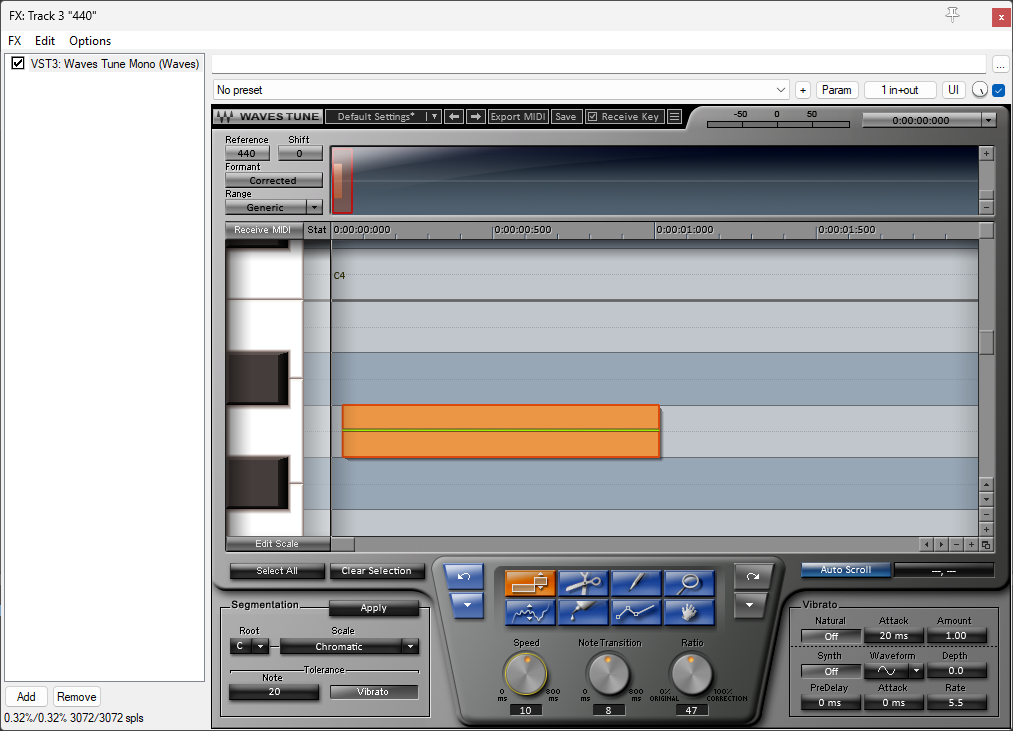Image resolution: width=1013 pixels, height=731 pixels.
Task: Open the No preset dropdown
Action: [501, 90]
